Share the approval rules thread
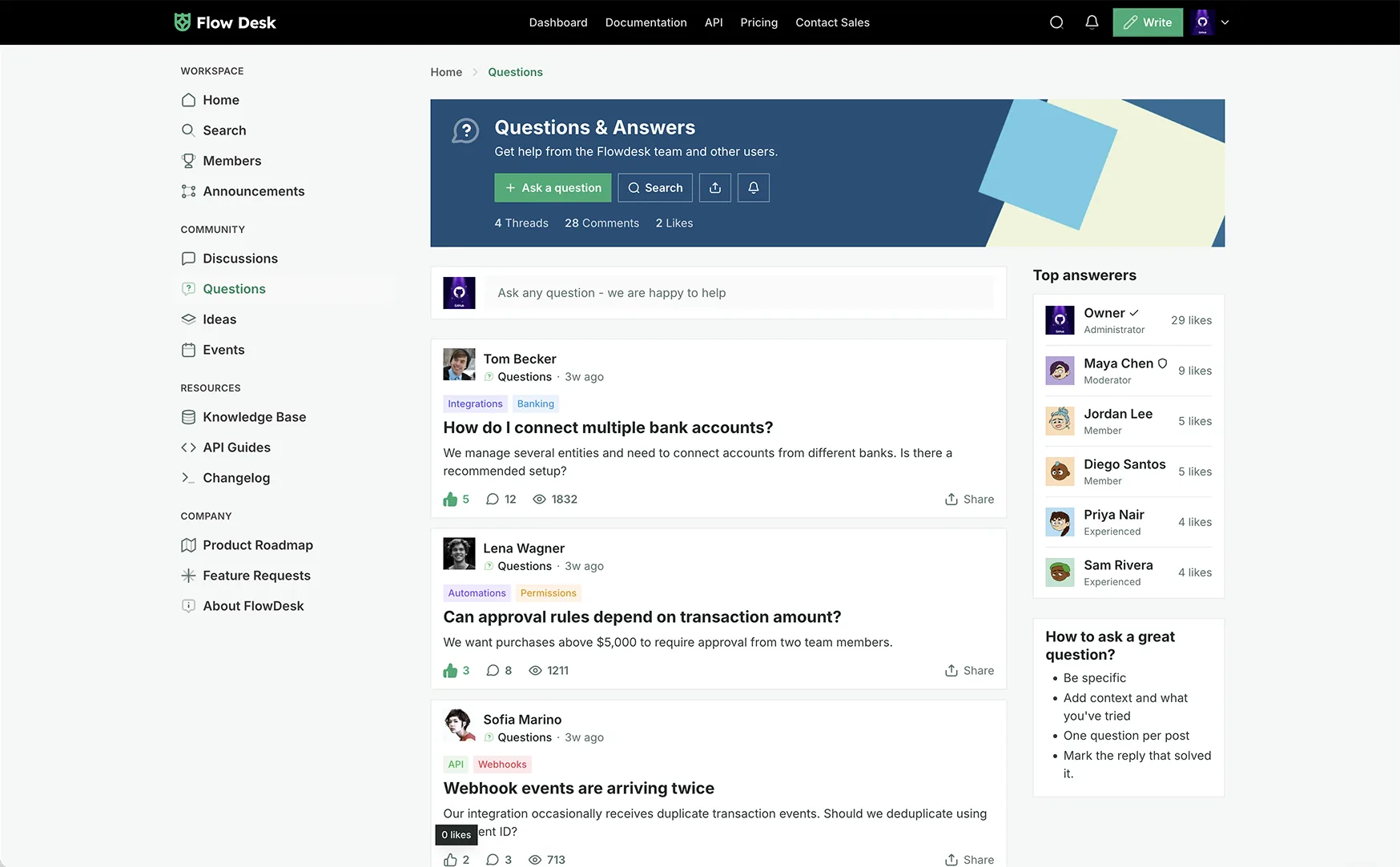 click(969, 671)
